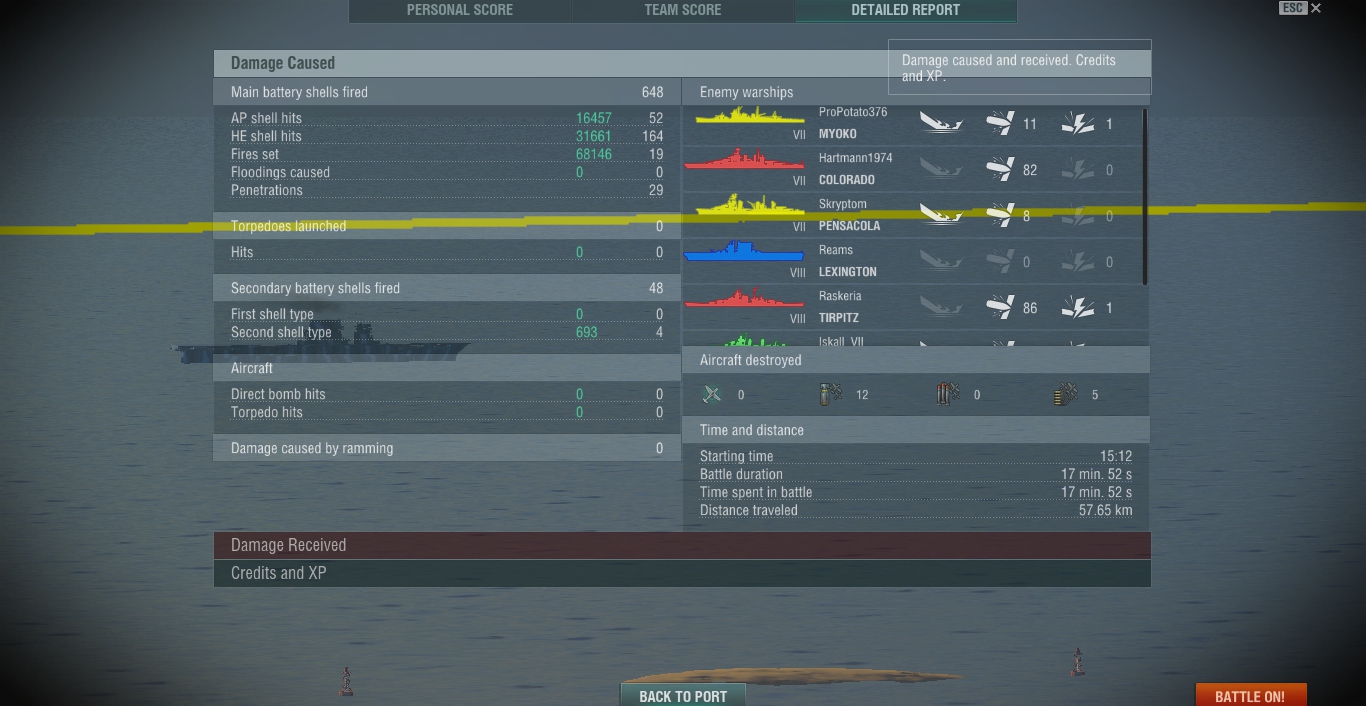Collapse the Damage Caused section header
Image resolution: width=1366 pixels, height=706 pixels.
point(551,63)
